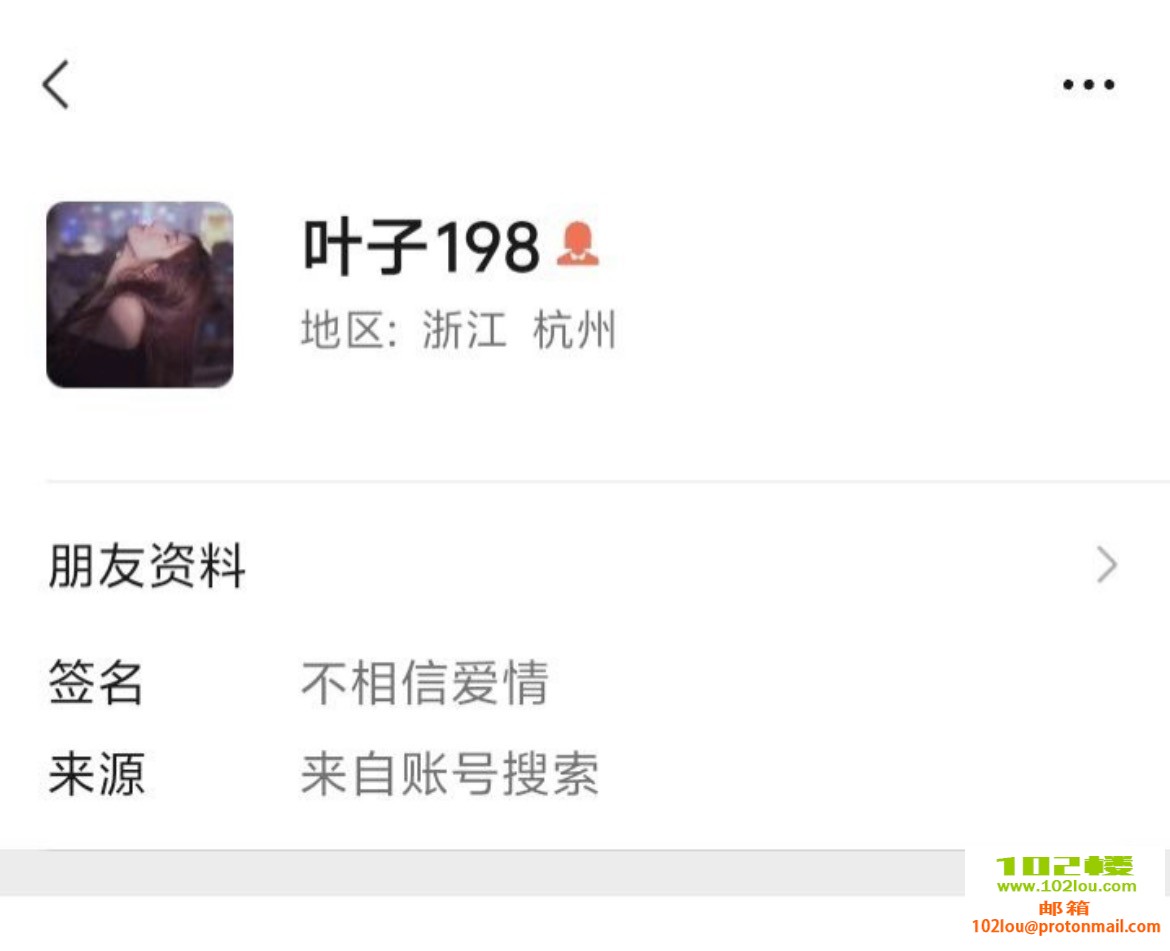Tap the 杭州 city text
The image size is (1170, 951).
(574, 330)
